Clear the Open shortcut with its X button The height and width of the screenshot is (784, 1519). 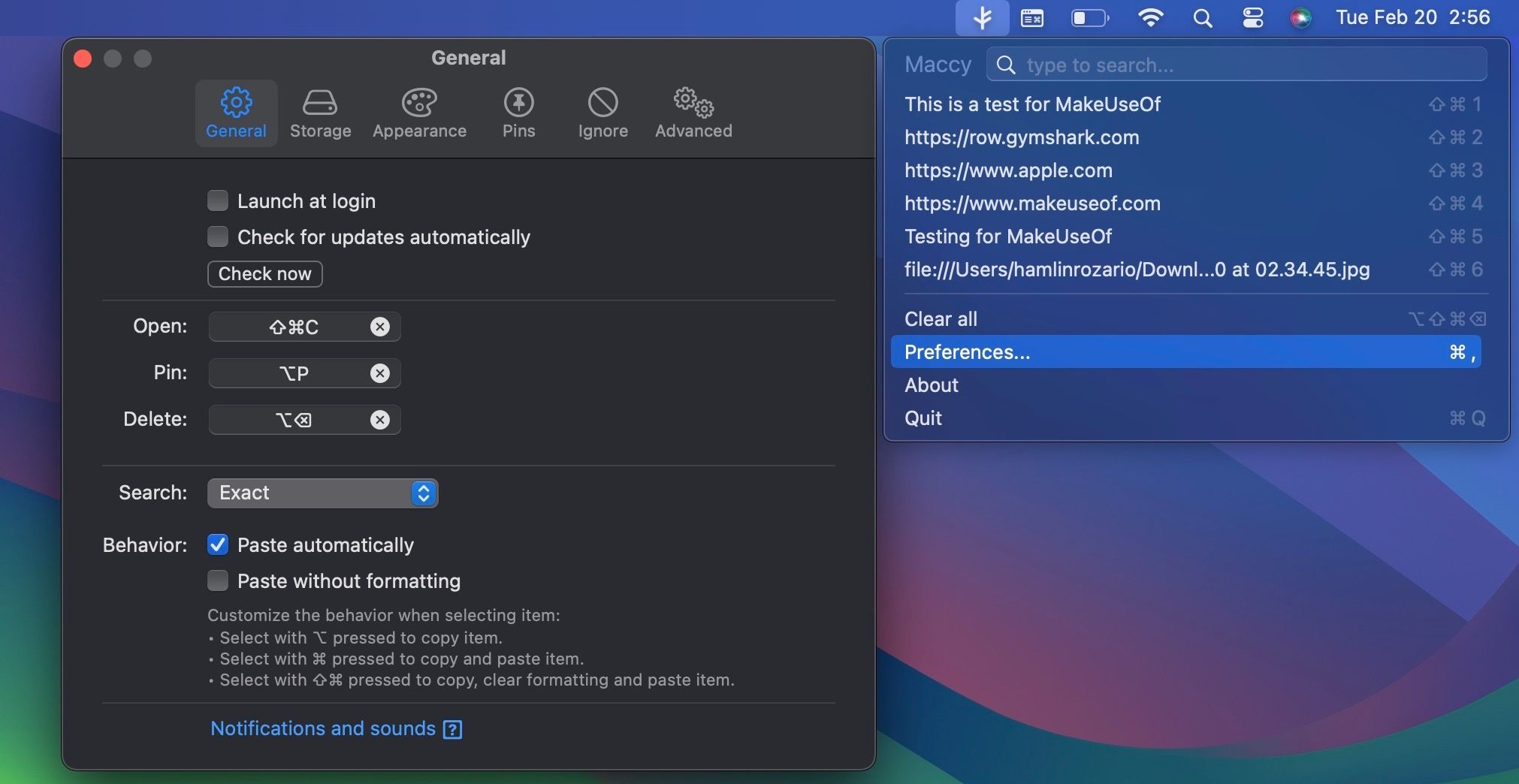pyautogui.click(x=379, y=326)
